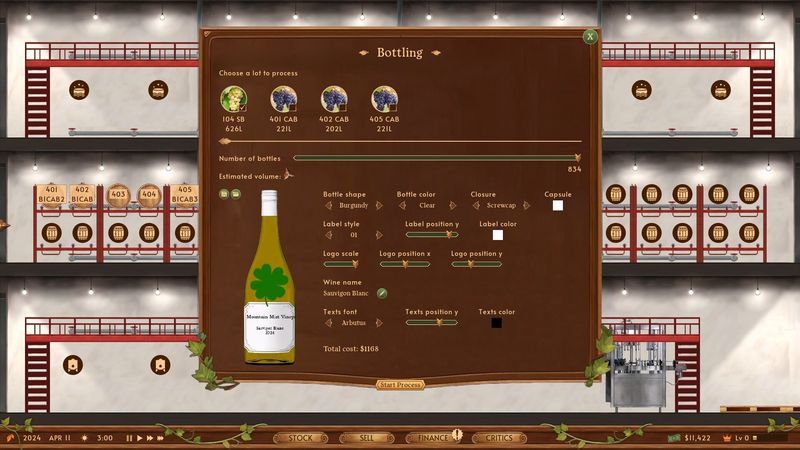Pick the 402 CAB lot icon
This screenshot has height=450, width=800.
(333, 98)
